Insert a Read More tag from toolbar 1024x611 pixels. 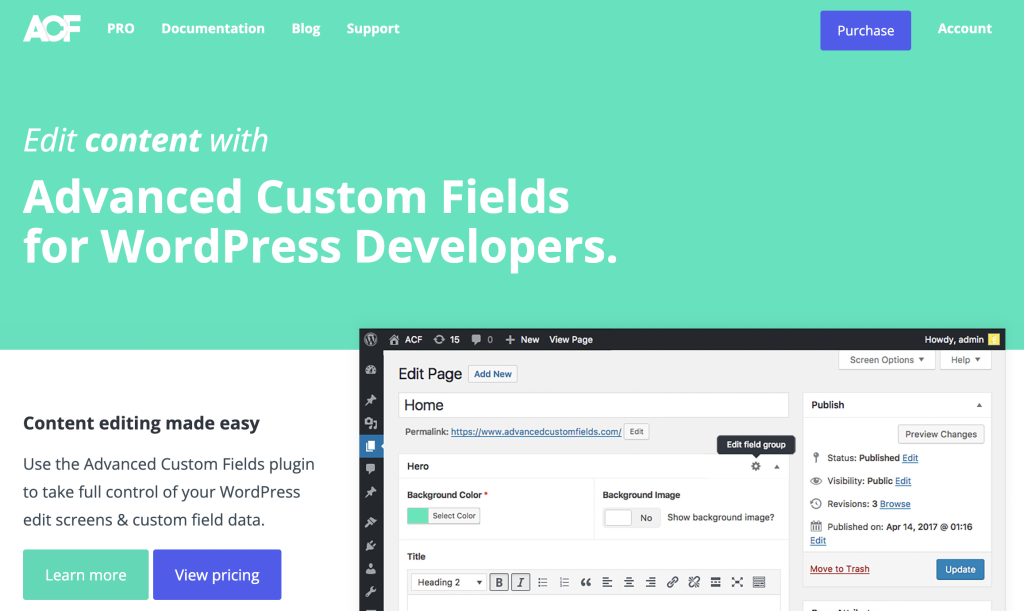(716, 582)
